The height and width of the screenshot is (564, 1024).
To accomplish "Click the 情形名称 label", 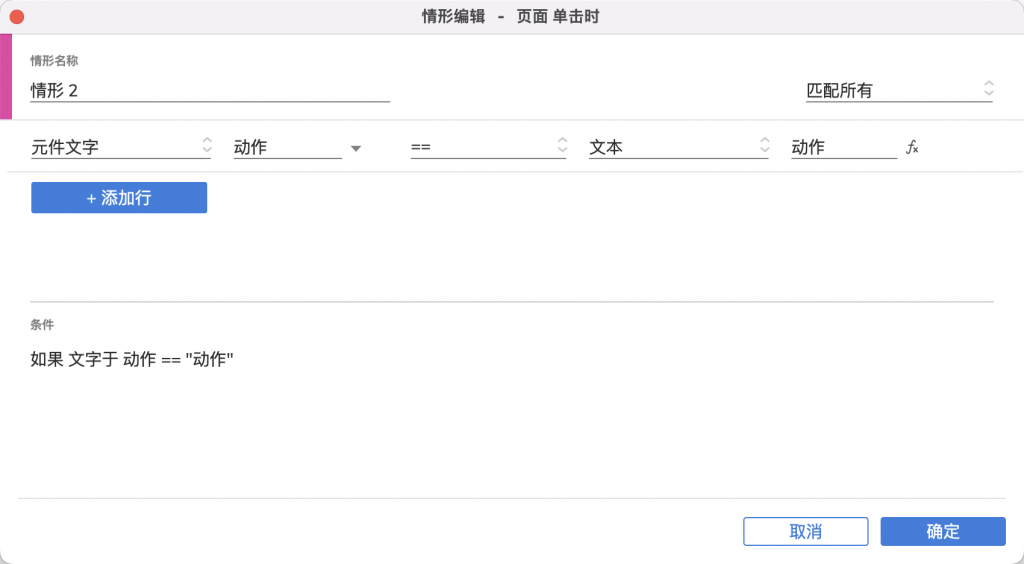I will (x=54, y=61).
